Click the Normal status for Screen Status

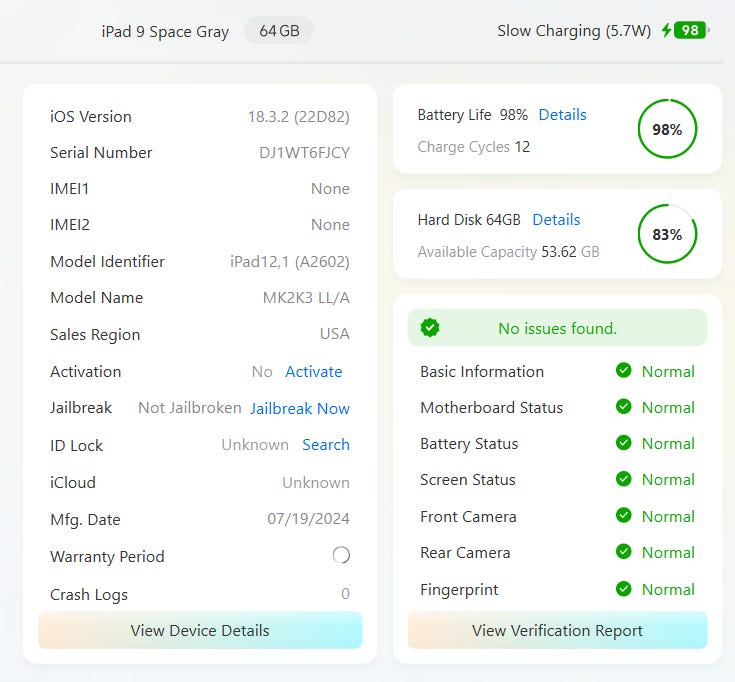[668, 480]
